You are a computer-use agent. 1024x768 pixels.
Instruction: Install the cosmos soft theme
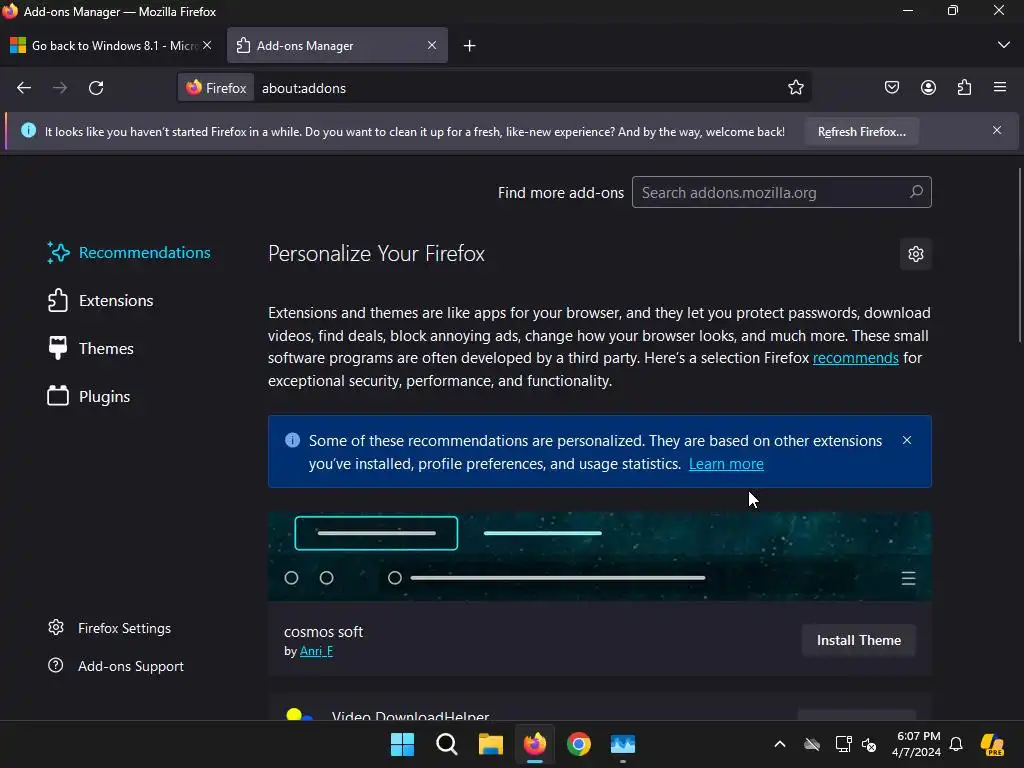(x=858, y=641)
